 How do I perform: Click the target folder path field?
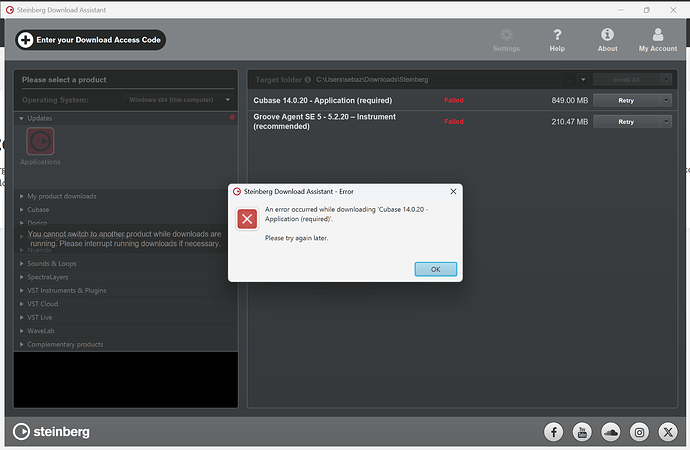pos(438,80)
